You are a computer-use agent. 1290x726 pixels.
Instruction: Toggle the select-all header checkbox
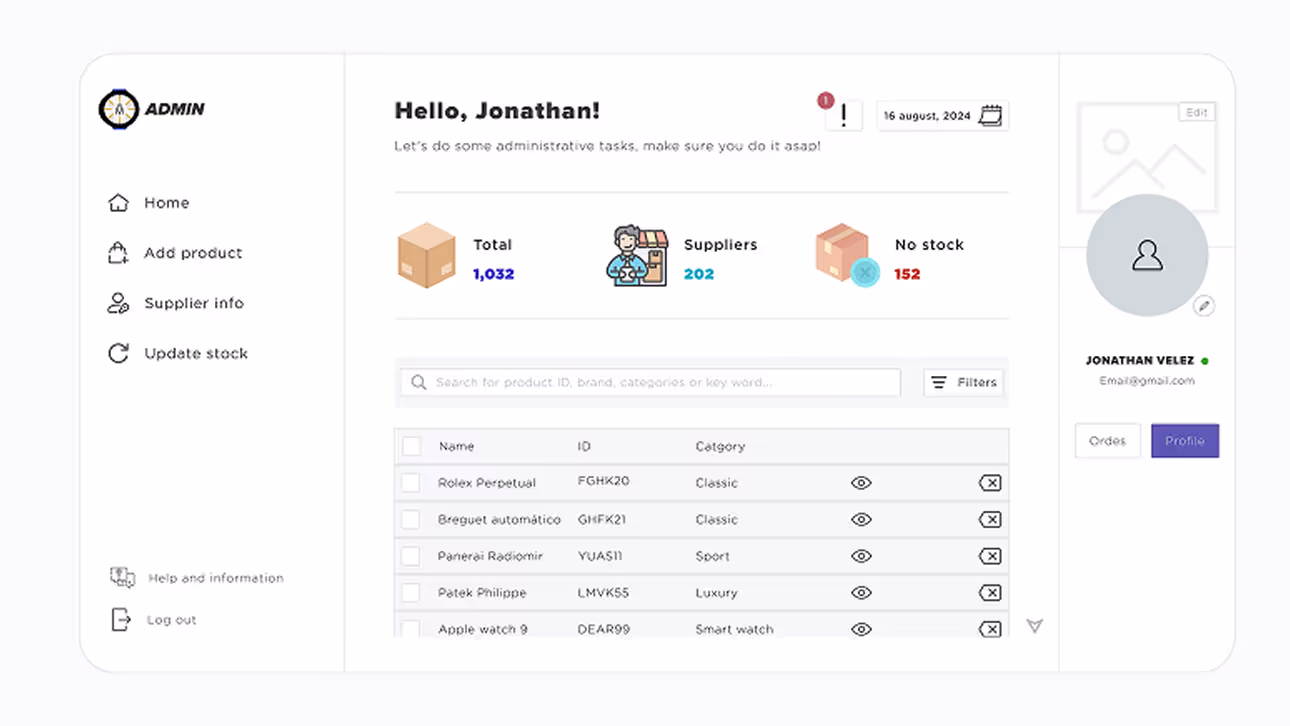pyautogui.click(x=411, y=446)
